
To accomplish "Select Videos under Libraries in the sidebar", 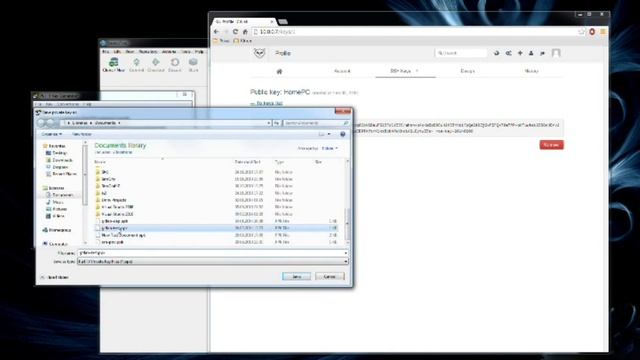I will pyautogui.click(x=56, y=216).
